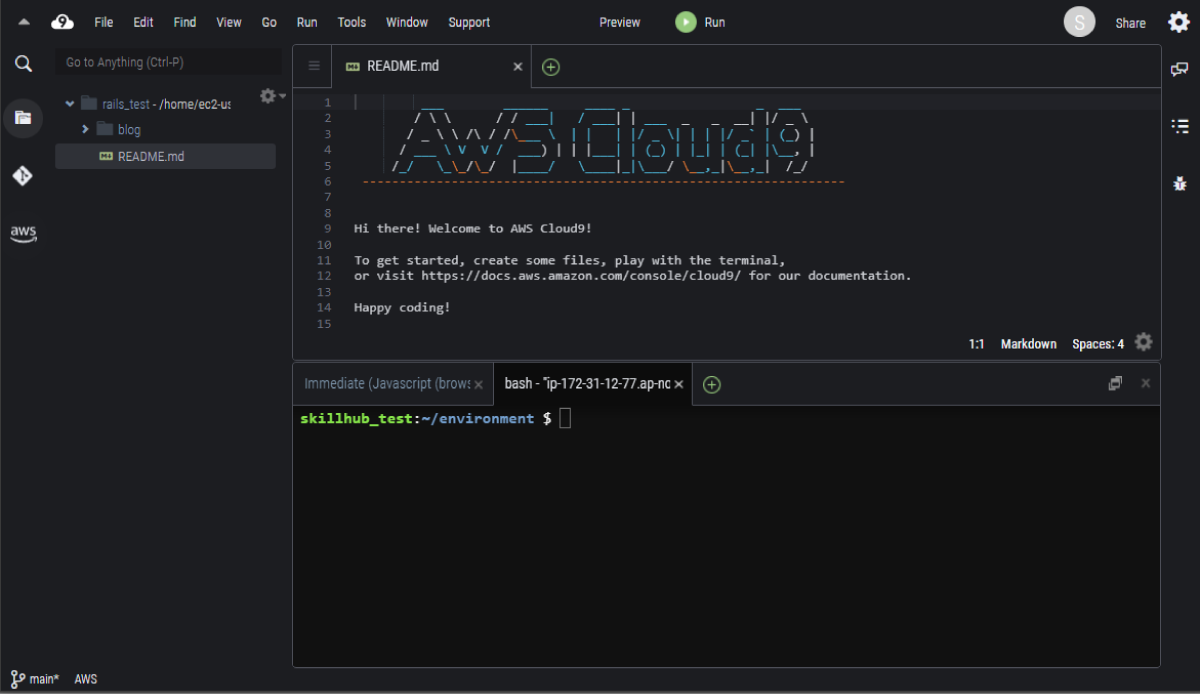This screenshot has height=694, width=1200.
Task: Open the Debugger bug icon
Action: tap(1180, 183)
